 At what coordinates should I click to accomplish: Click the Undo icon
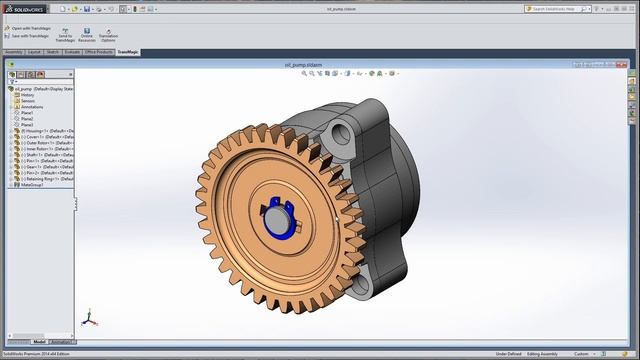coord(111,9)
